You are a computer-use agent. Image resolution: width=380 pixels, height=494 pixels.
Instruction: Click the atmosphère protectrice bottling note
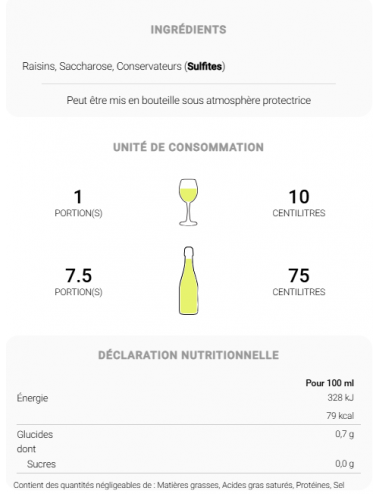click(x=189, y=100)
